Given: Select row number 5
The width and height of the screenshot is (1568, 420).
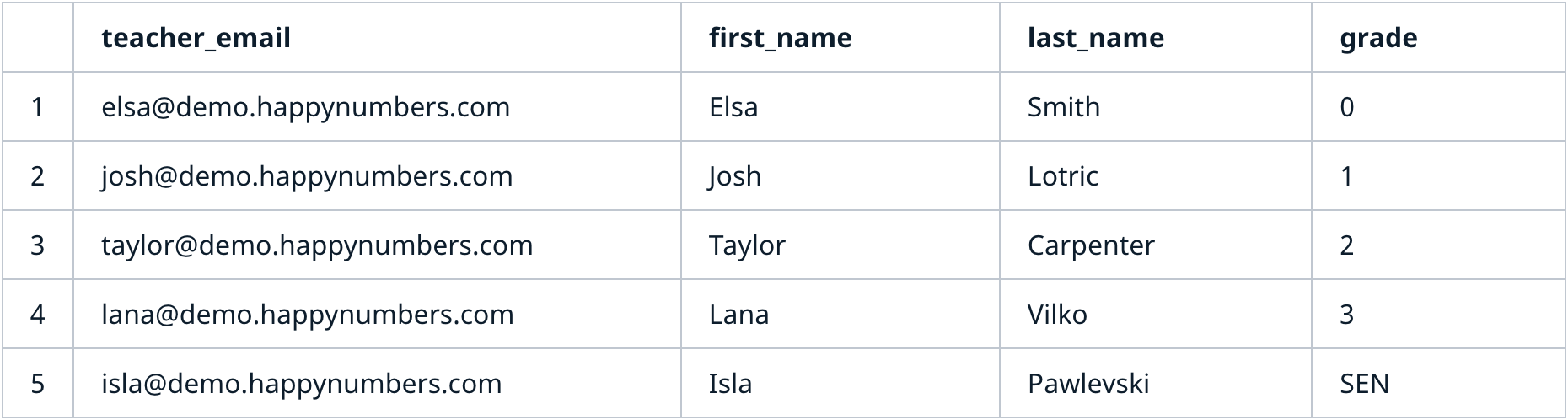Looking at the screenshot, I should (x=37, y=384).
